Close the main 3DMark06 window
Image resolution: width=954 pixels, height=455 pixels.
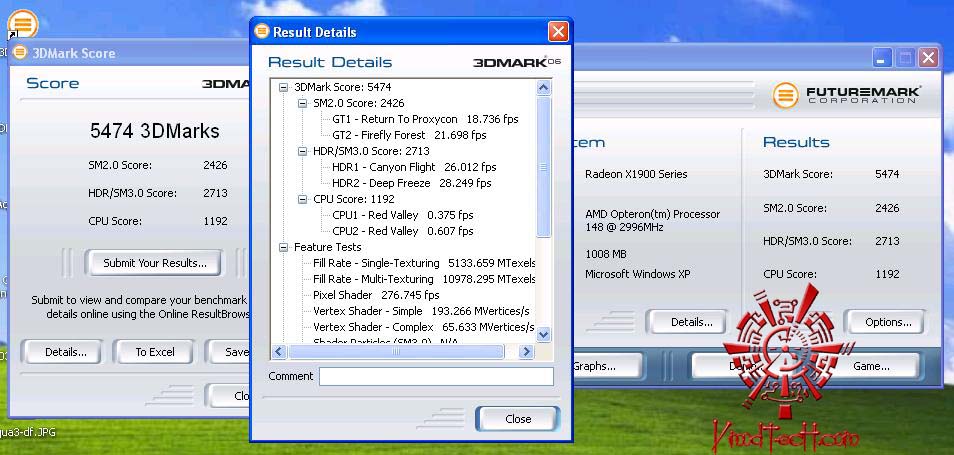click(928, 58)
